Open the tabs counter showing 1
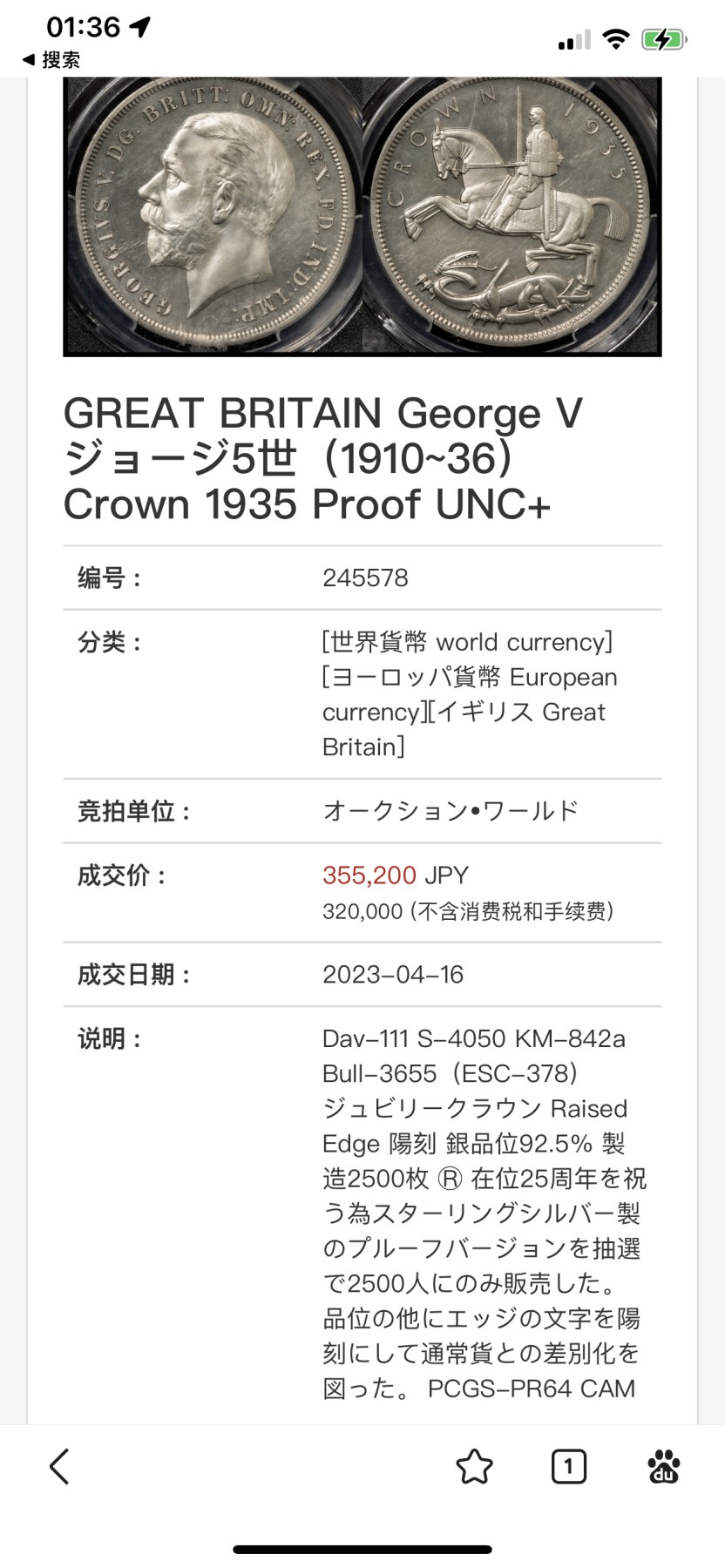 [x=569, y=1467]
